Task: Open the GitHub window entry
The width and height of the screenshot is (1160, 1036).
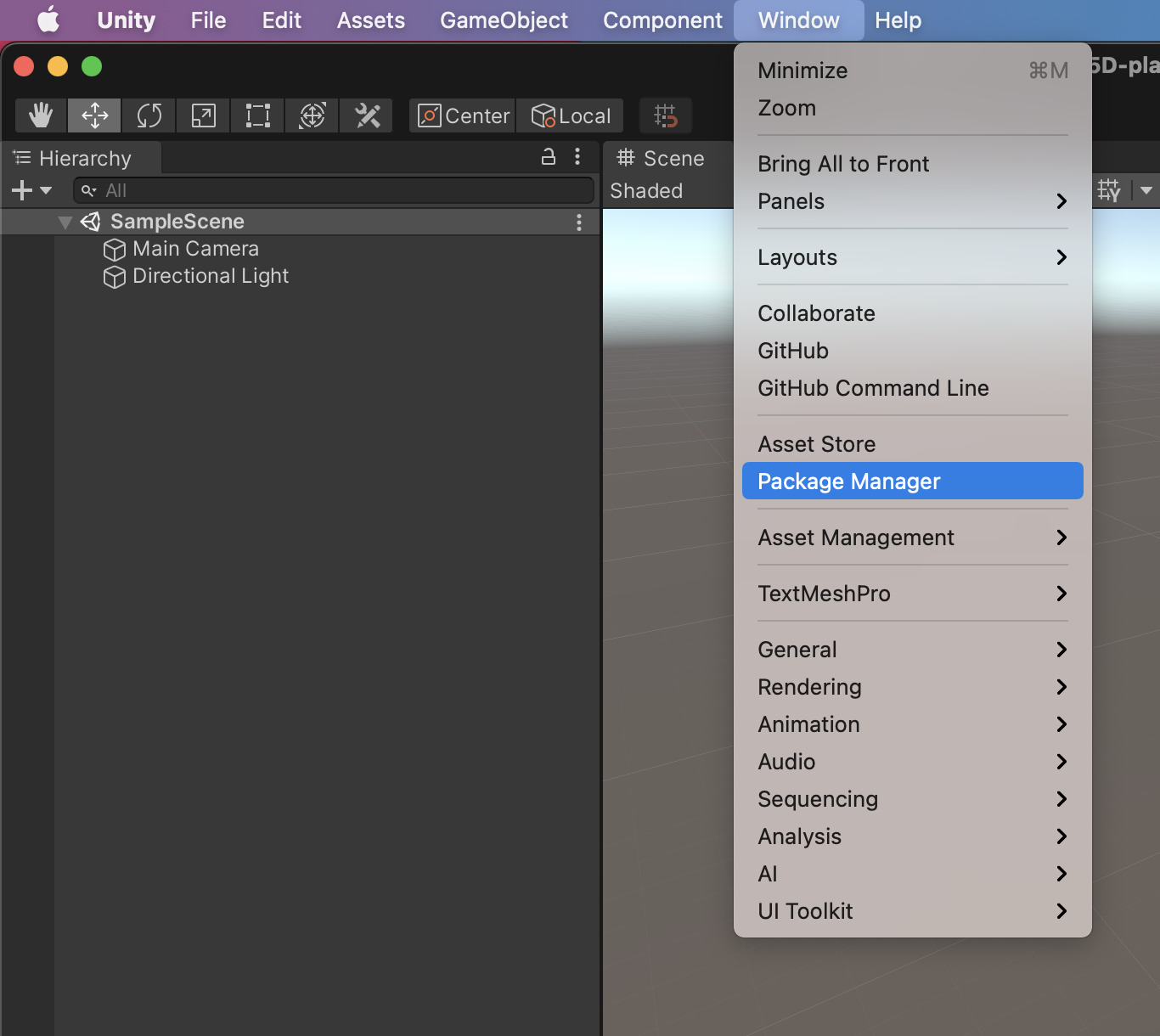Action: coord(913,351)
